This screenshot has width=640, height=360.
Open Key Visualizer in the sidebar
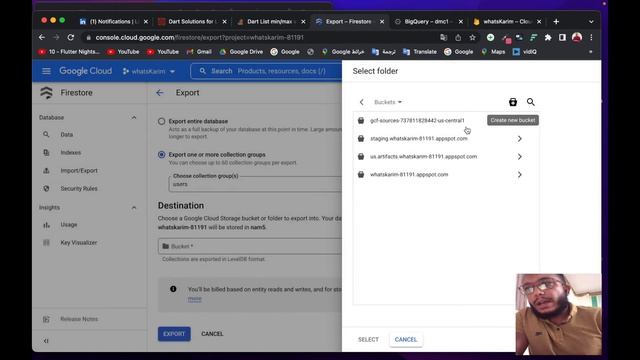pos(78,242)
